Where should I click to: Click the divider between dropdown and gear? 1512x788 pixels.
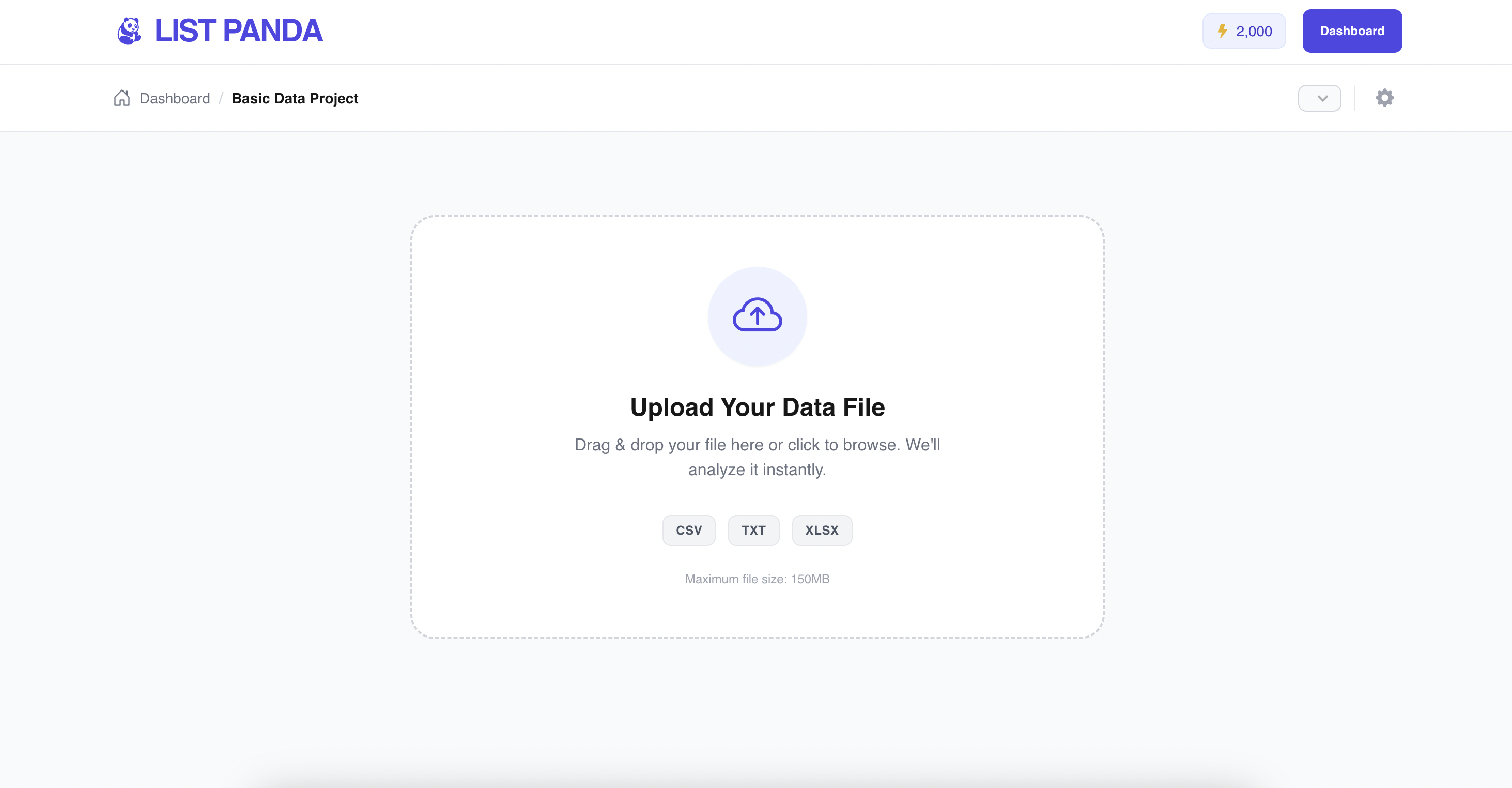click(1354, 98)
